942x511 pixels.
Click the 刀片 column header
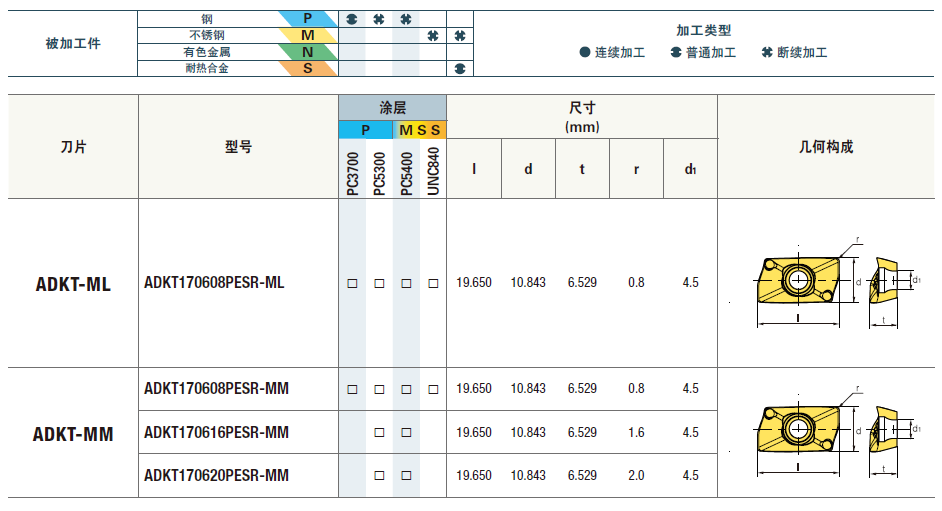73,147
